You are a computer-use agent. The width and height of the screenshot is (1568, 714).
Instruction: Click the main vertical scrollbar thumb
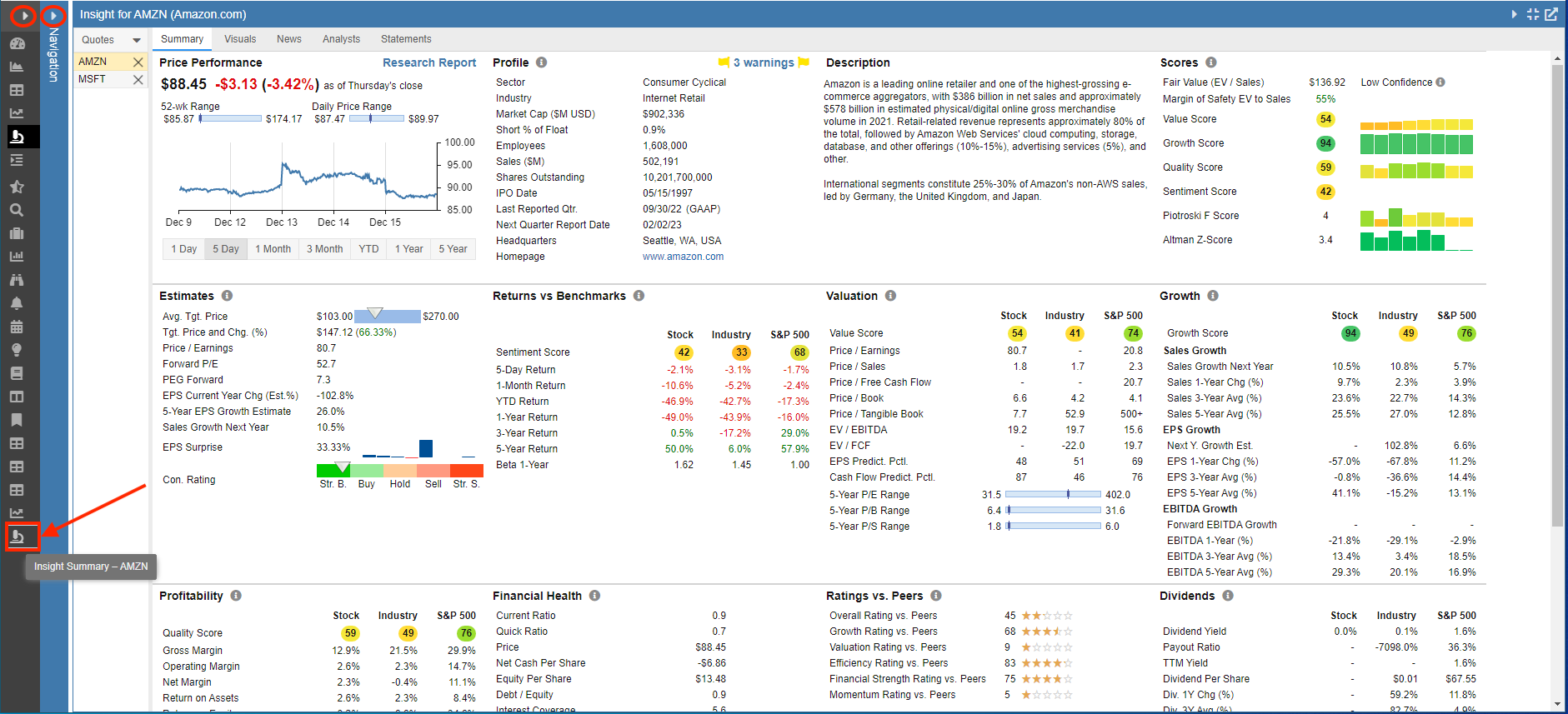click(x=1557, y=296)
